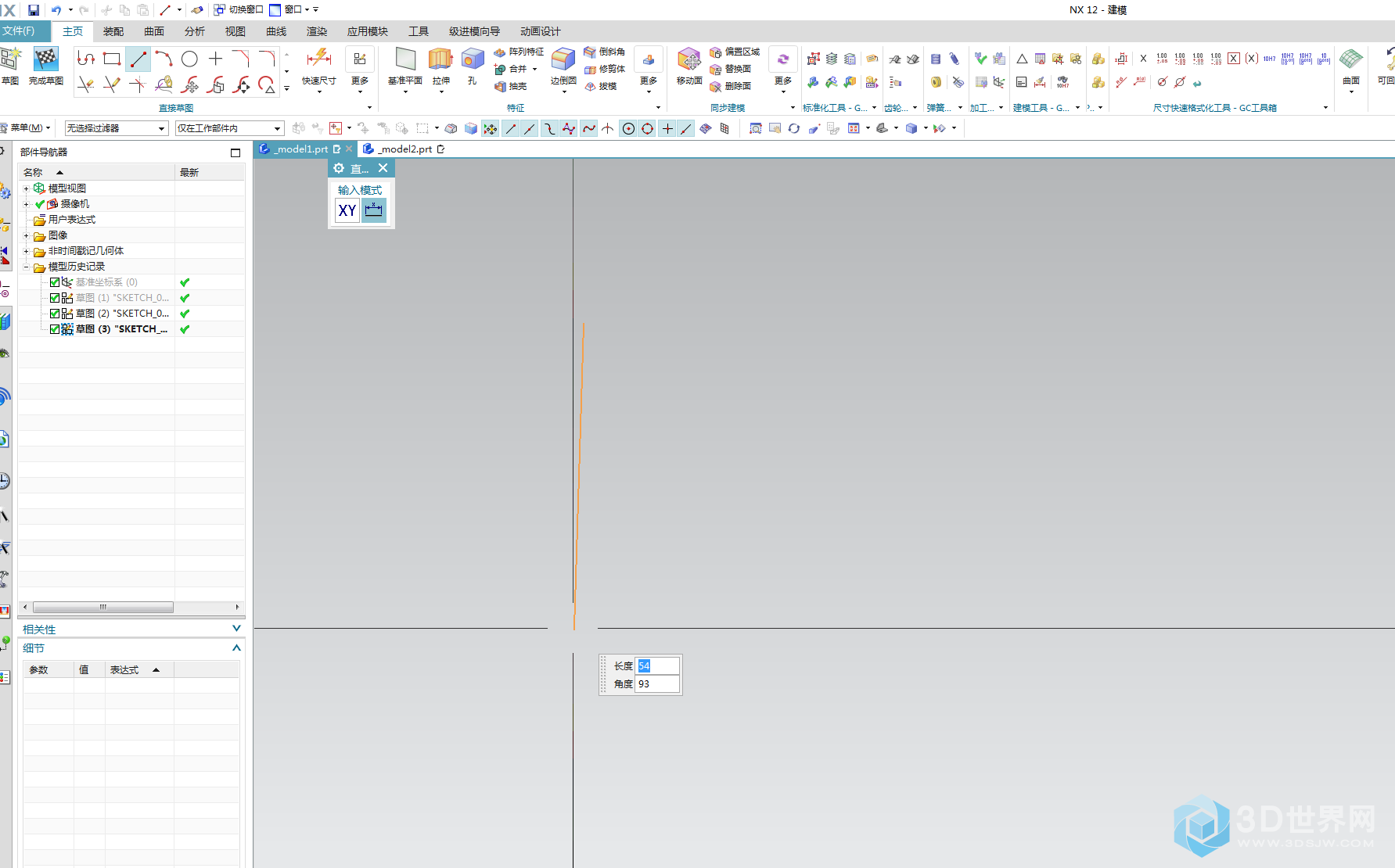Click the Trim Body (修剪体) button
This screenshot has width=1395, height=868.
[x=604, y=69]
